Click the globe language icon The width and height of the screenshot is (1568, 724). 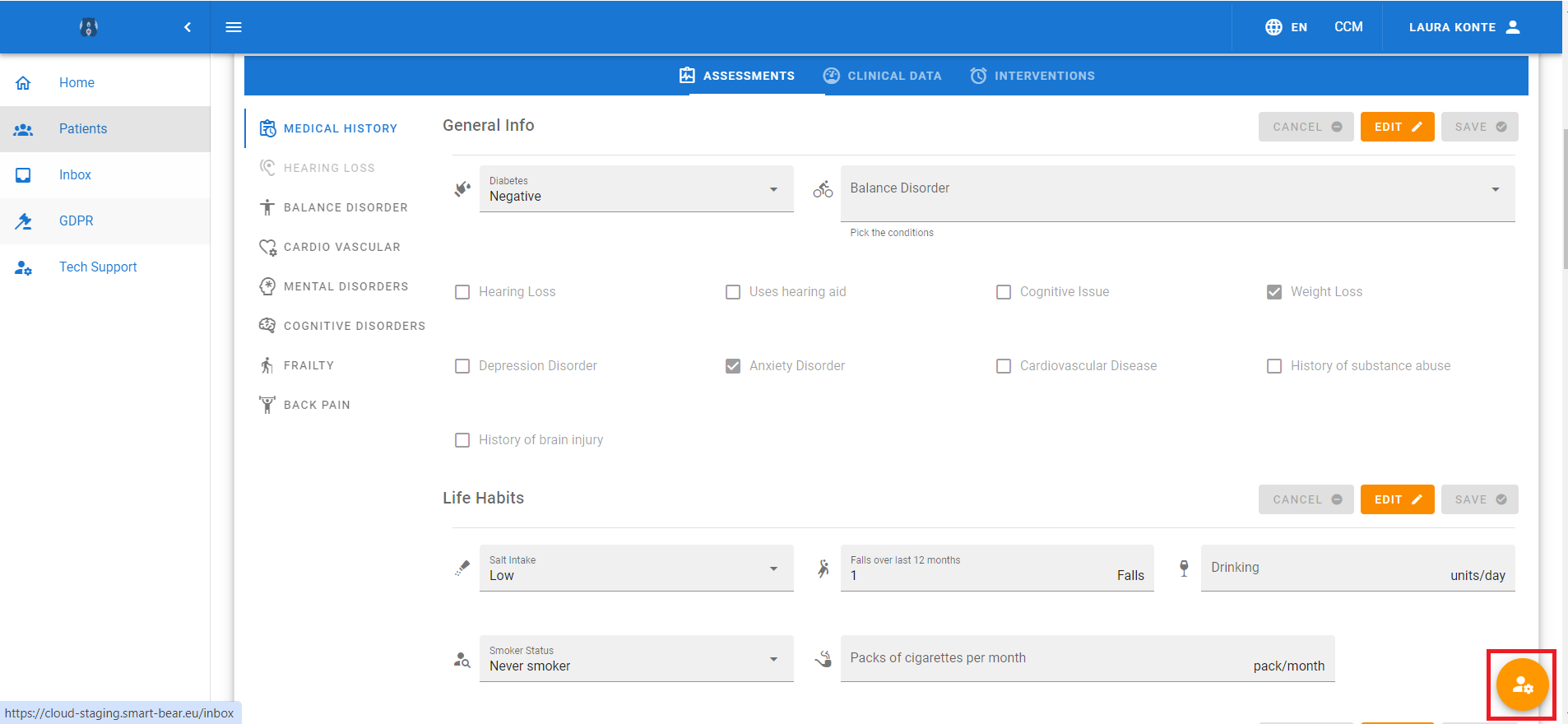tap(1273, 27)
